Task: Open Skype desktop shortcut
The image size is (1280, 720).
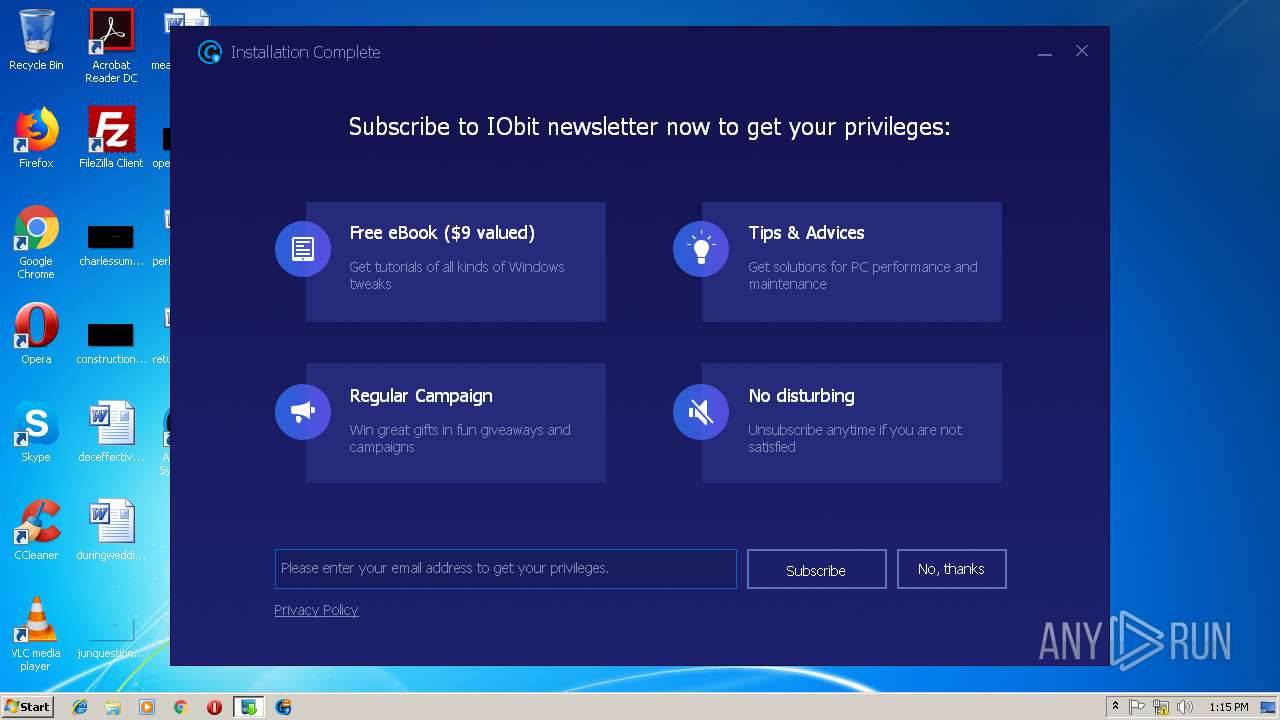Action: (36, 432)
